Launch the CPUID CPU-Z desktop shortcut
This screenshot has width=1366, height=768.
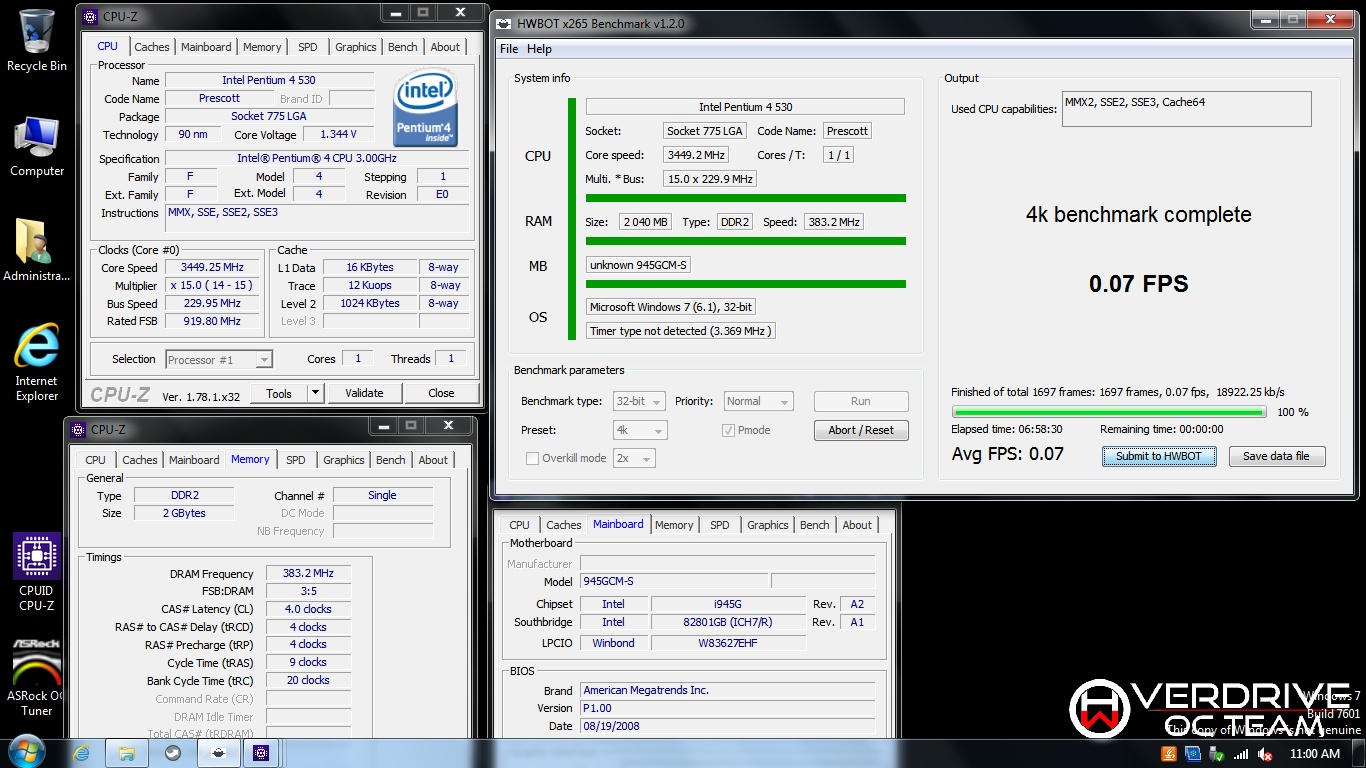pyautogui.click(x=36, y=570)
